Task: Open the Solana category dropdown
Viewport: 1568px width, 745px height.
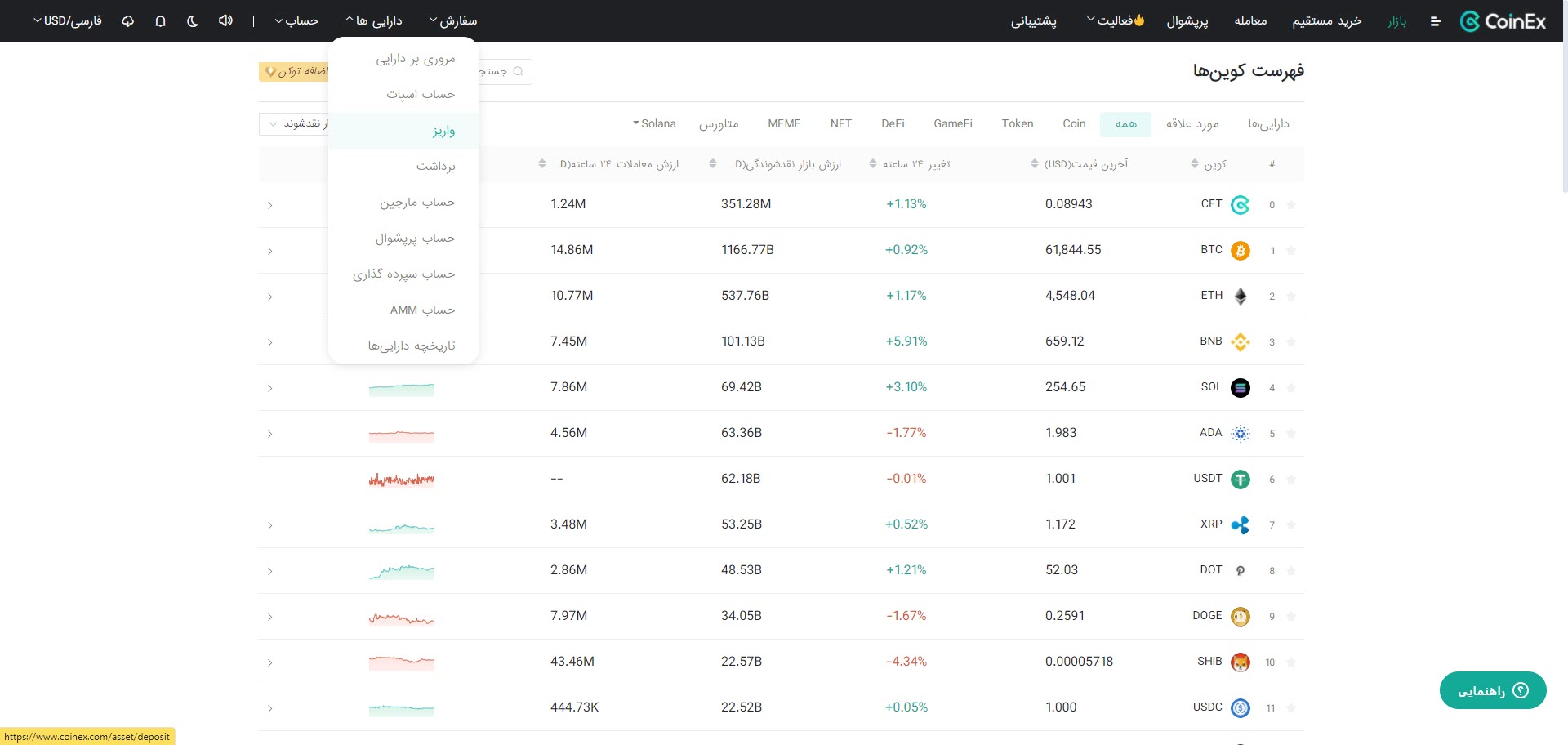Action: [654, 123]
